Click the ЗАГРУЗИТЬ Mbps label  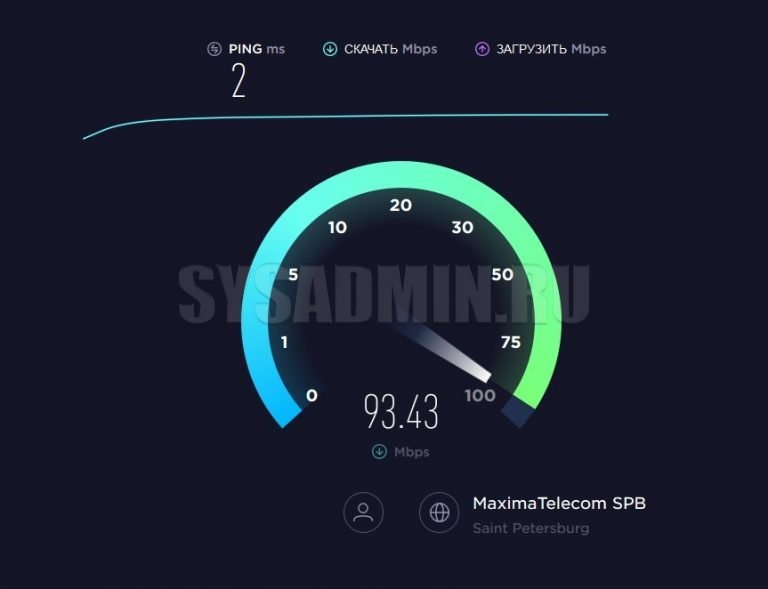[x=552, y=49]
